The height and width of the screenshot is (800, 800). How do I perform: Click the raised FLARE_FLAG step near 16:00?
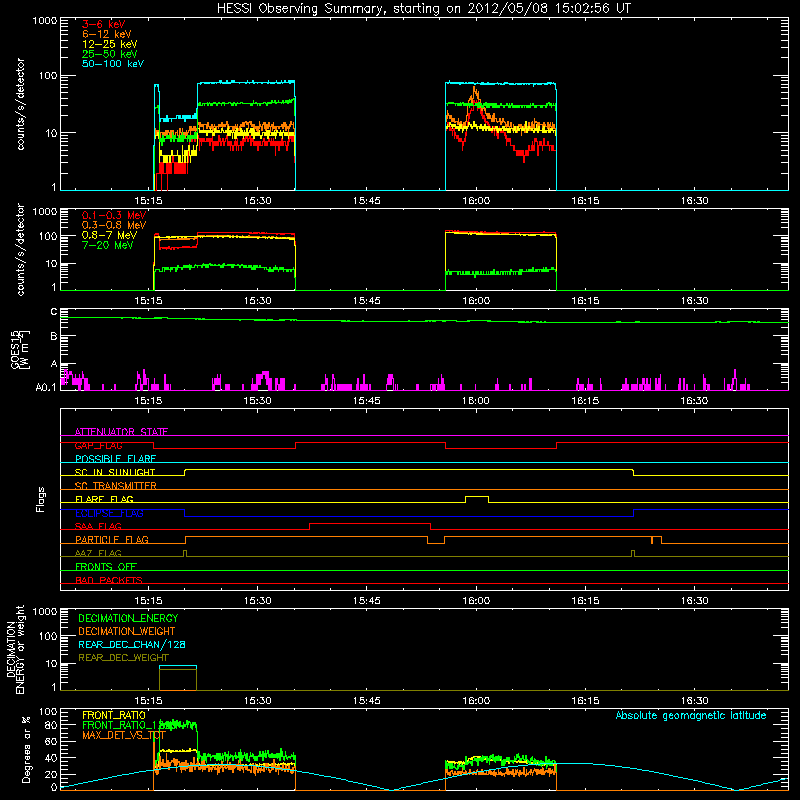tap(477, 496)
